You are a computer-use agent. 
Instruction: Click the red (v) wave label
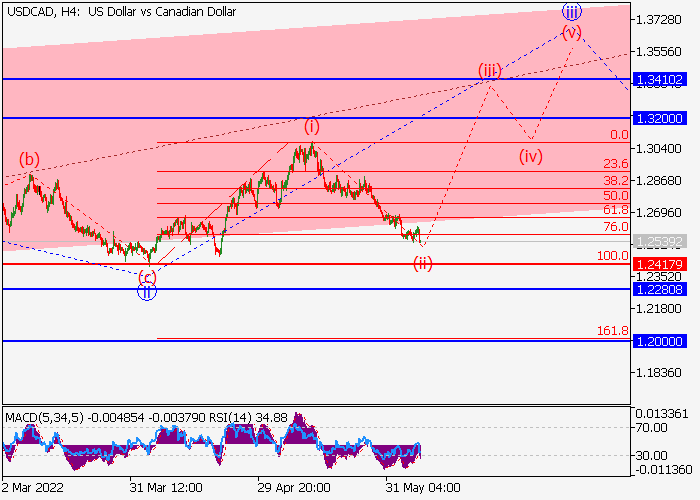(x=571, y=32)
